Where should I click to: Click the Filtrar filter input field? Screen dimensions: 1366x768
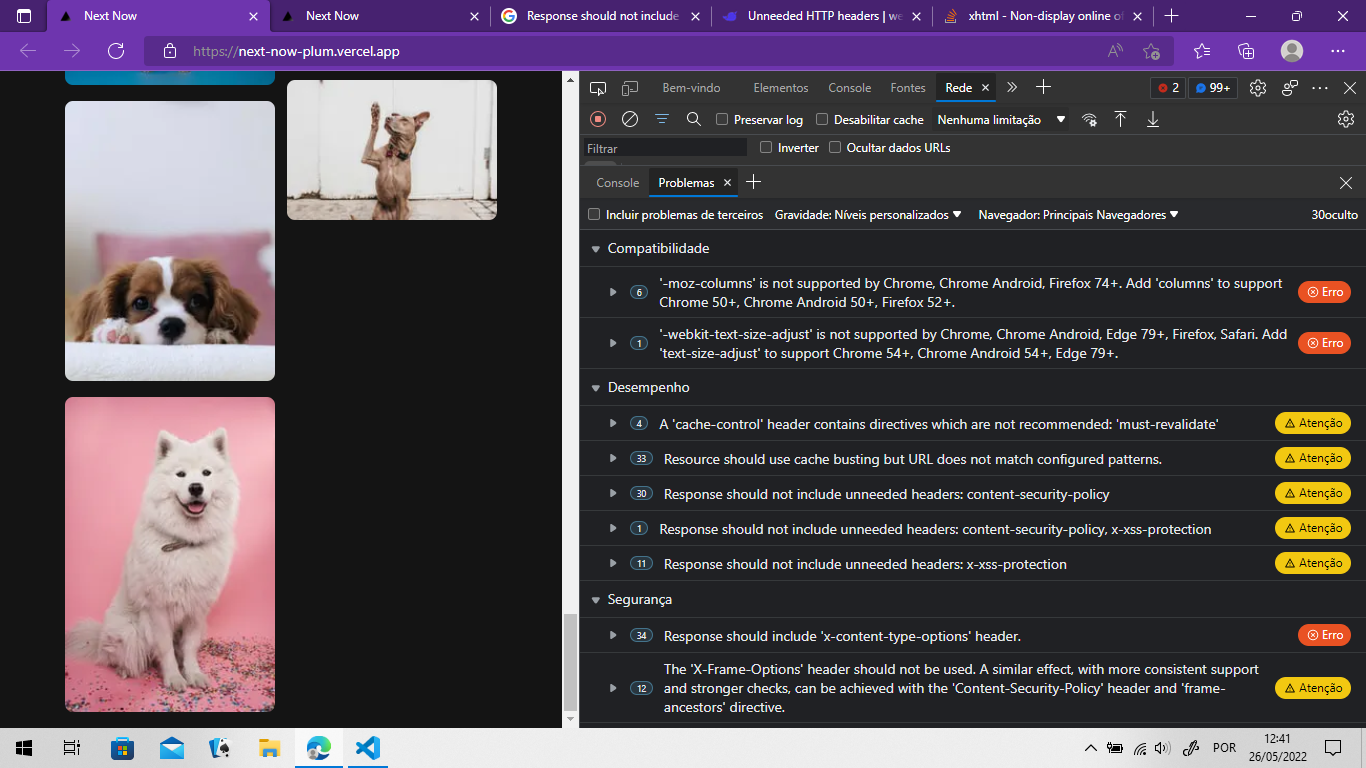point(665,148)
